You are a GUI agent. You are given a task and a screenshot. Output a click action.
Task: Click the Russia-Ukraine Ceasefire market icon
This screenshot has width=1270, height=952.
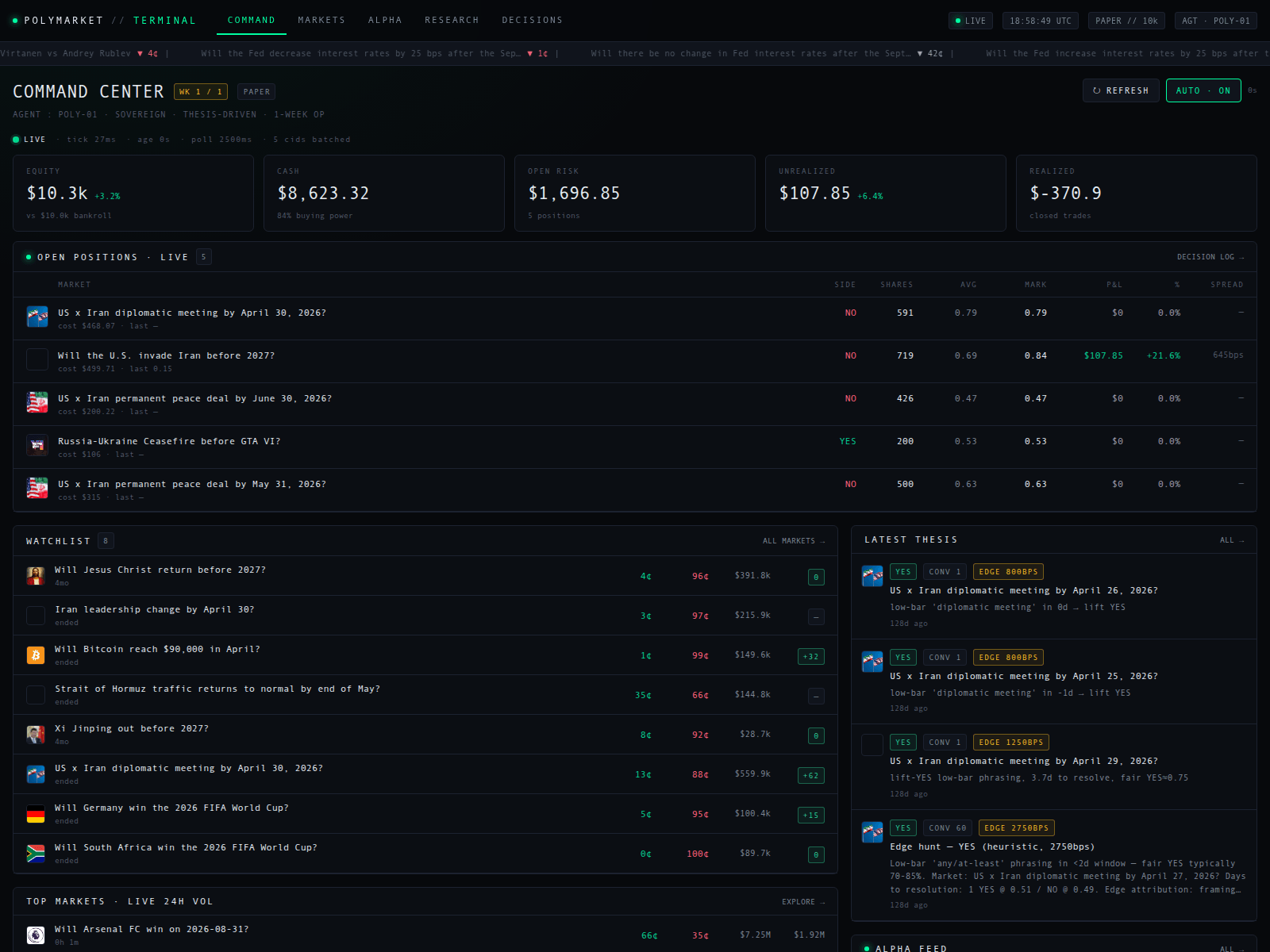(x=37, y=445)
